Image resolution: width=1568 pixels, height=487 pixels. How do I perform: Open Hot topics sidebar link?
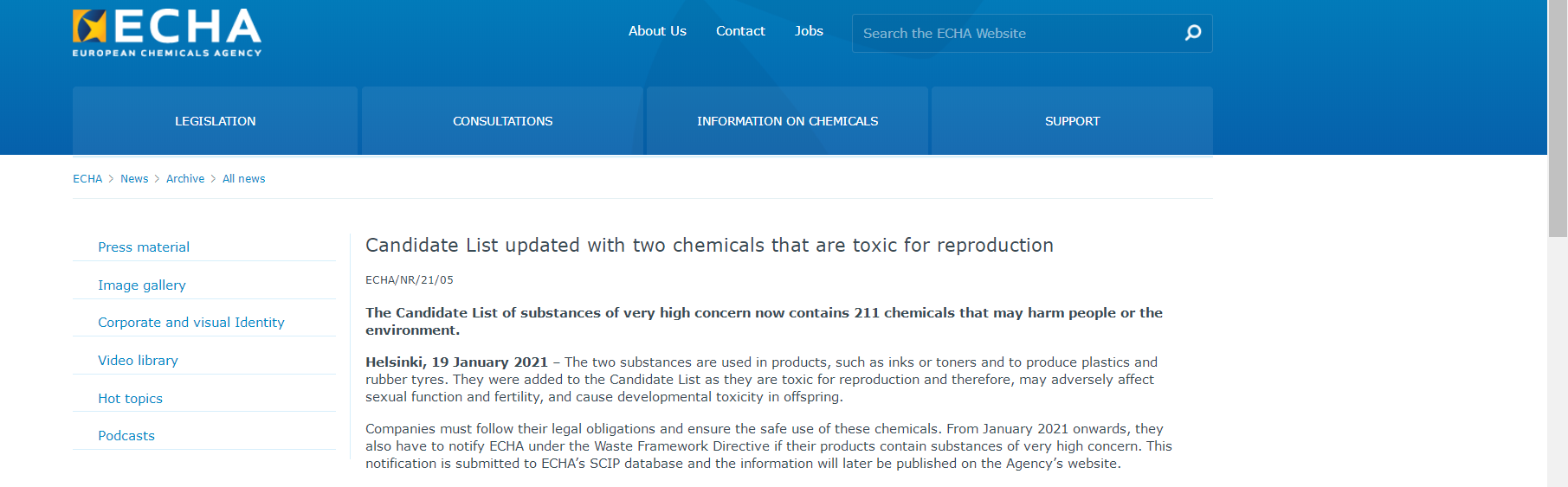pos(130,399)
